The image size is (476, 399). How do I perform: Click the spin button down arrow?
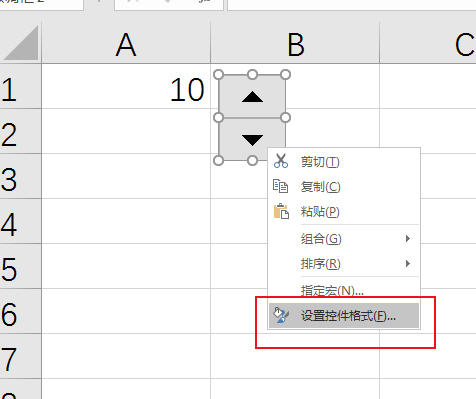click(252, 139)
